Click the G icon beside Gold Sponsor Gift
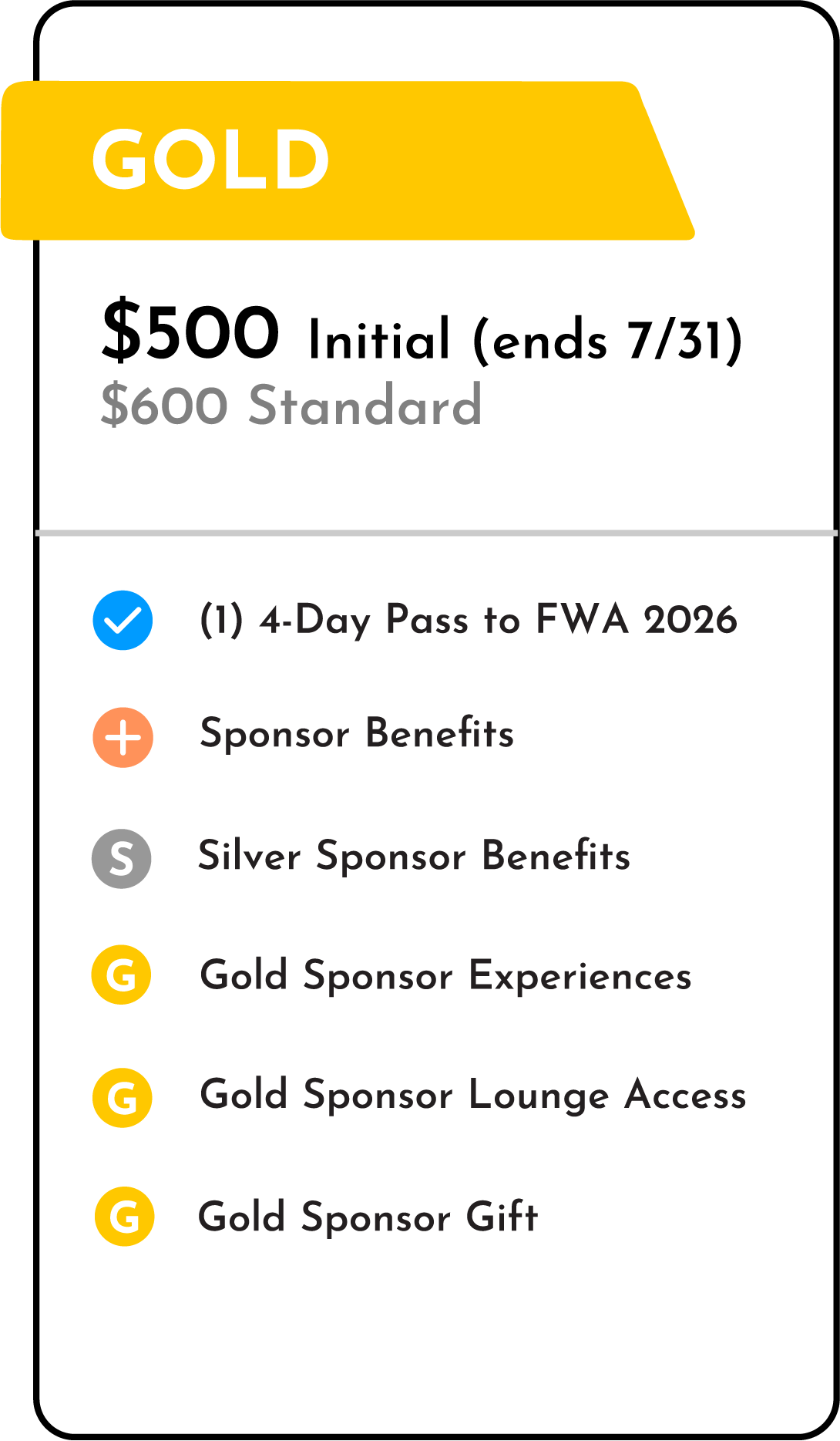The width and height of the screenshot is (840, 1441). [124, 1217]
